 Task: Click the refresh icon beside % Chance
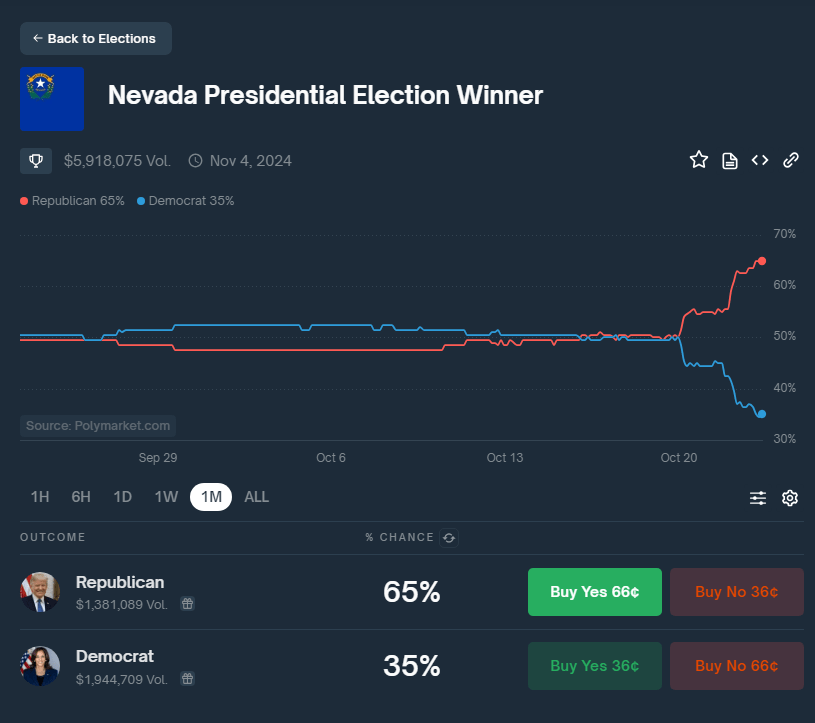(449, 538)
